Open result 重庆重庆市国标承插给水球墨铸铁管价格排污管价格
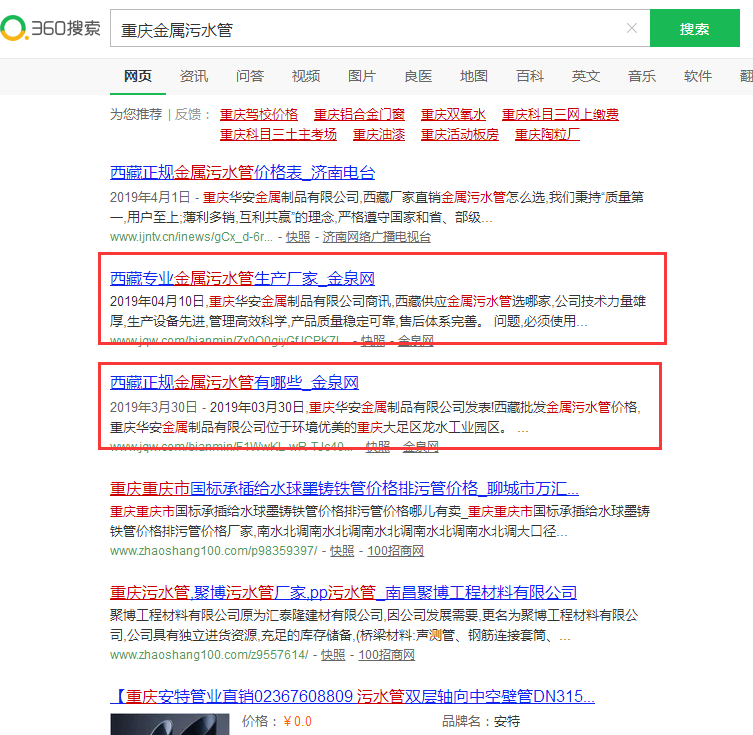The height and width of the screenshot is (735, 753). coord(344,488)
